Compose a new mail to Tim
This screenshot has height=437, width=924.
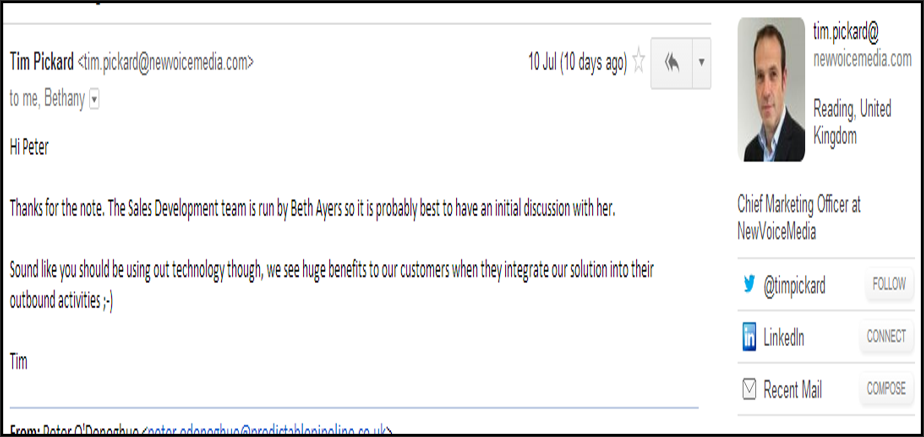click(x=886, y=389)
